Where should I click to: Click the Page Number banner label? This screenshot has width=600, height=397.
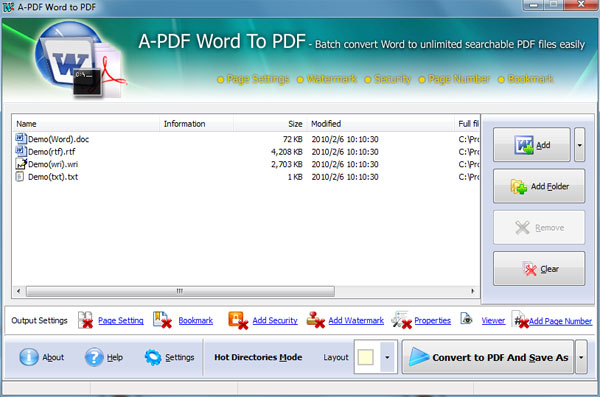point(459,79)
